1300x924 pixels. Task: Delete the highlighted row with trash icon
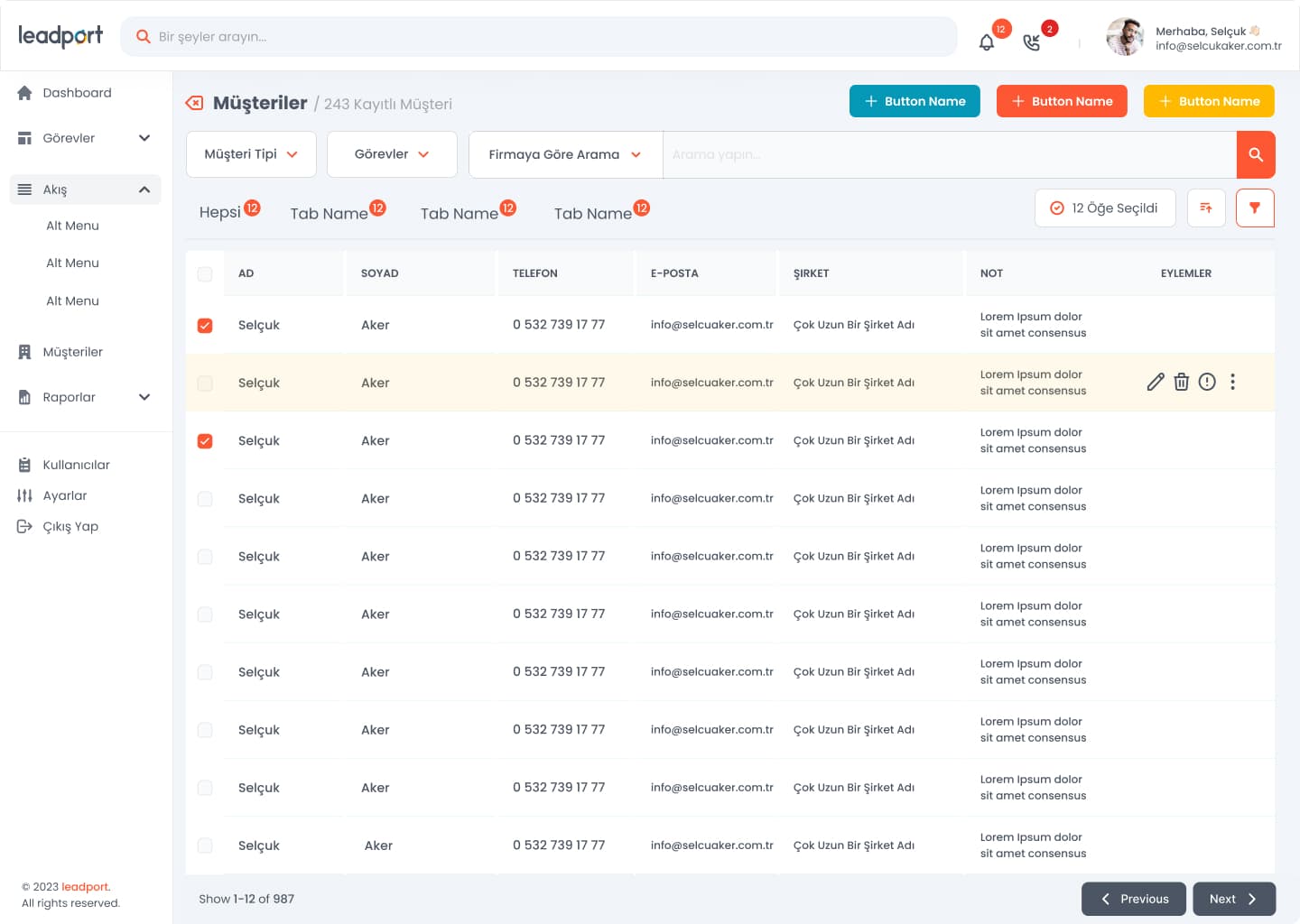[1181, 382]
